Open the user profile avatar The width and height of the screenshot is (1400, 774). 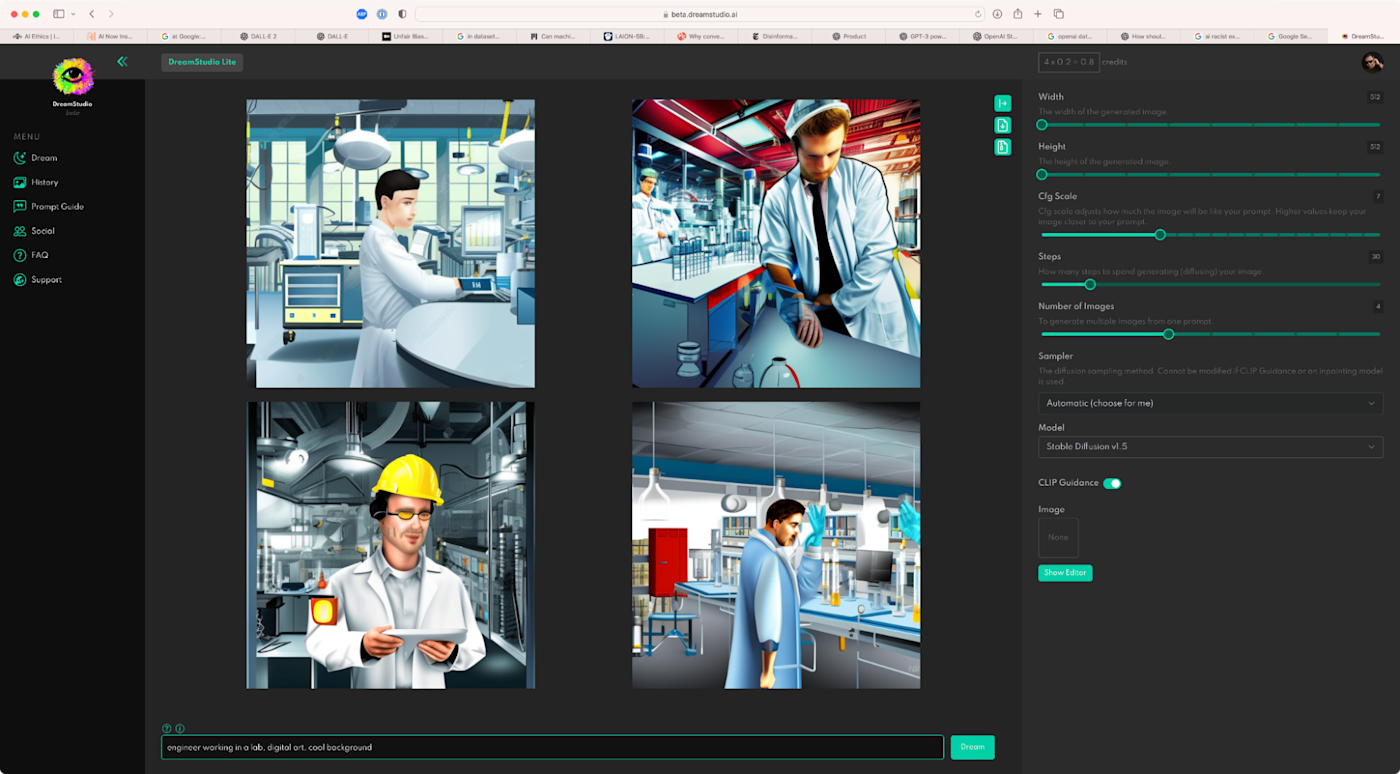coord(1372,62)
